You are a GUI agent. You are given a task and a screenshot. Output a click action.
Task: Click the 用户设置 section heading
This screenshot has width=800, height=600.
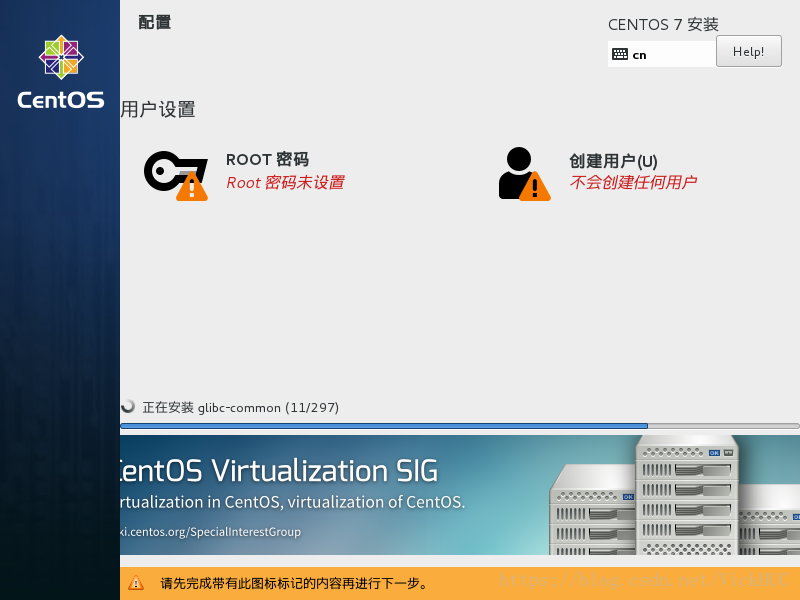158,109
